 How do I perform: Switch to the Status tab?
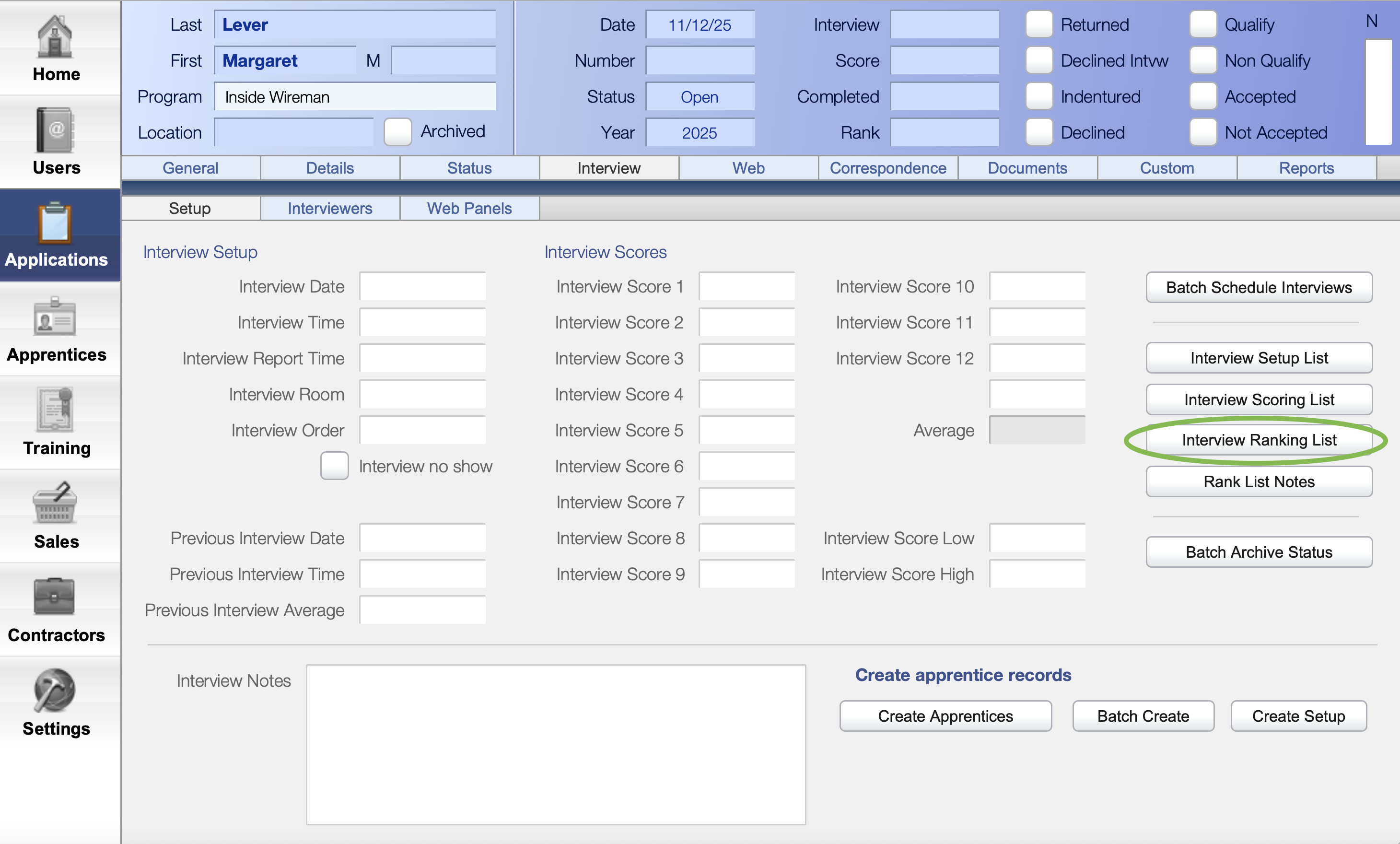(x=469, y=168)
